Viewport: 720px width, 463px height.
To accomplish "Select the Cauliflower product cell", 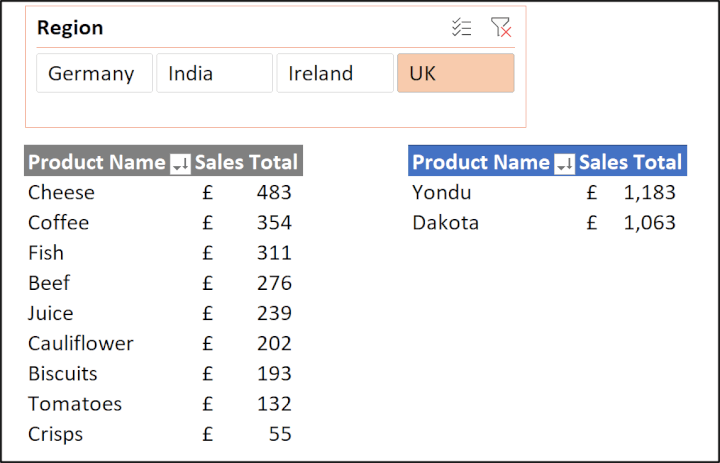I will coord(81,343).
